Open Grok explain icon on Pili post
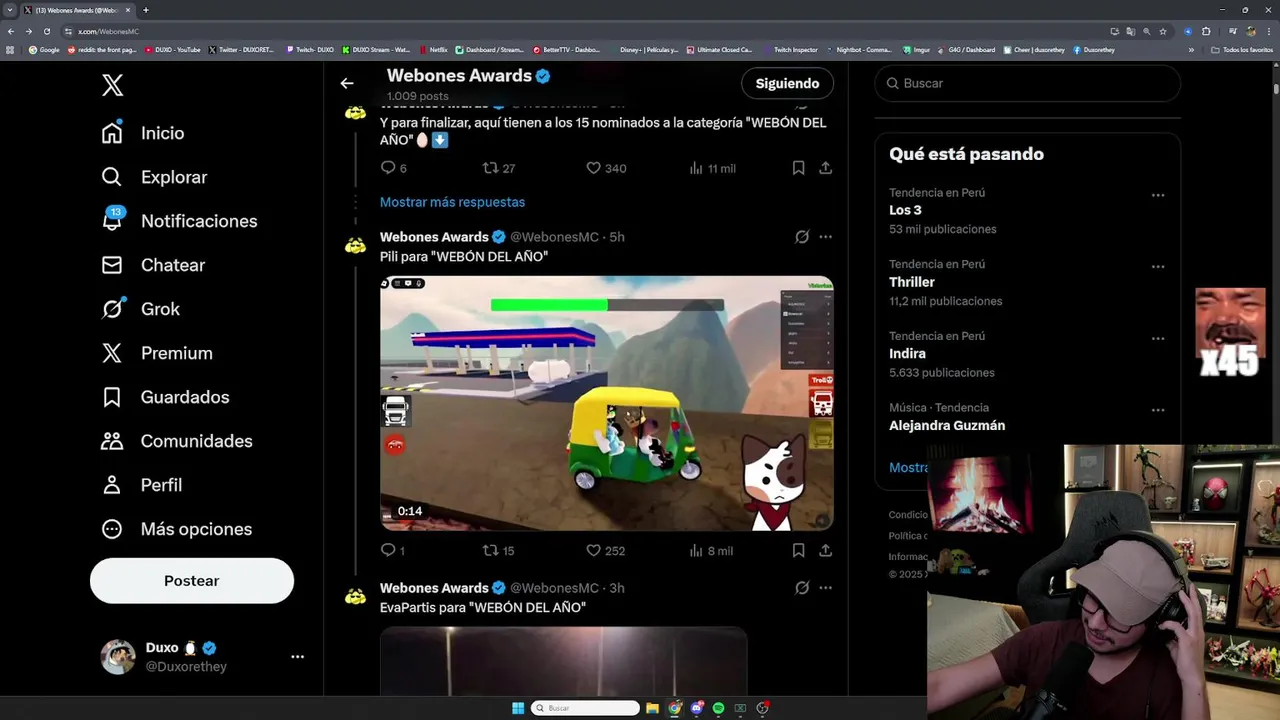This screenshot has width=1280, height=720. [802, 237]
